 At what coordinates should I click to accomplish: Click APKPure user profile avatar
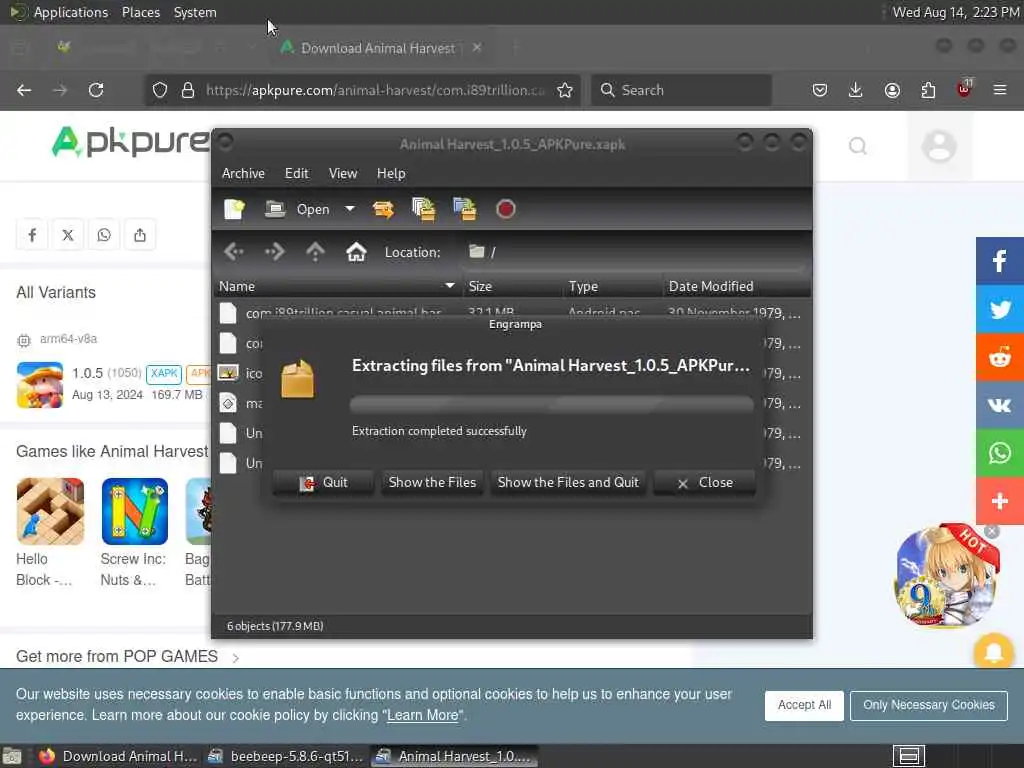[939, 146]
